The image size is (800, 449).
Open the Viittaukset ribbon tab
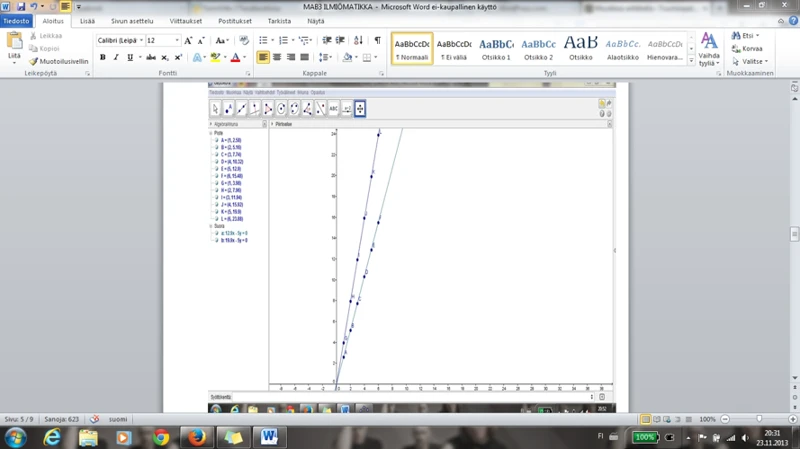point(187,20)
